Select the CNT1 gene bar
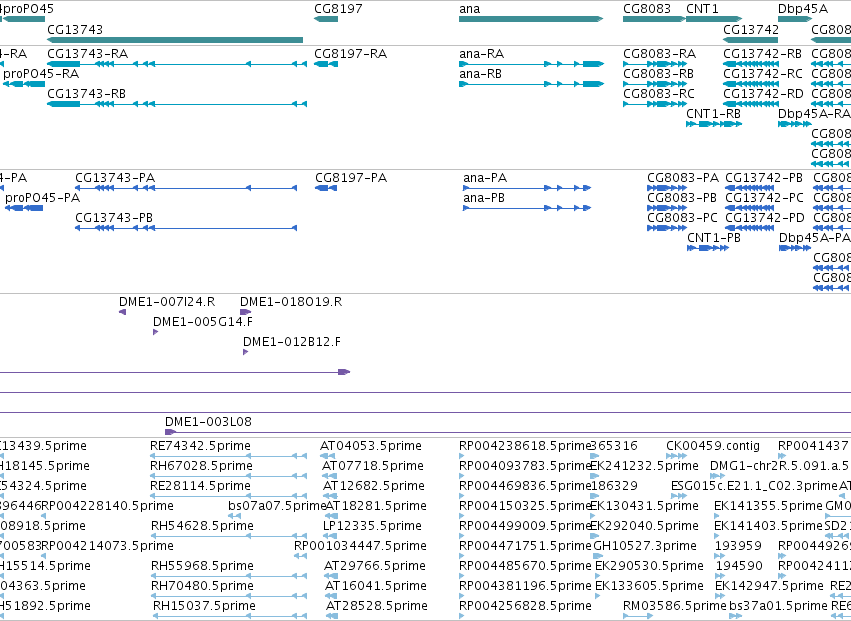The height and width of the screenshot is (621, 851). click(714, 19)
